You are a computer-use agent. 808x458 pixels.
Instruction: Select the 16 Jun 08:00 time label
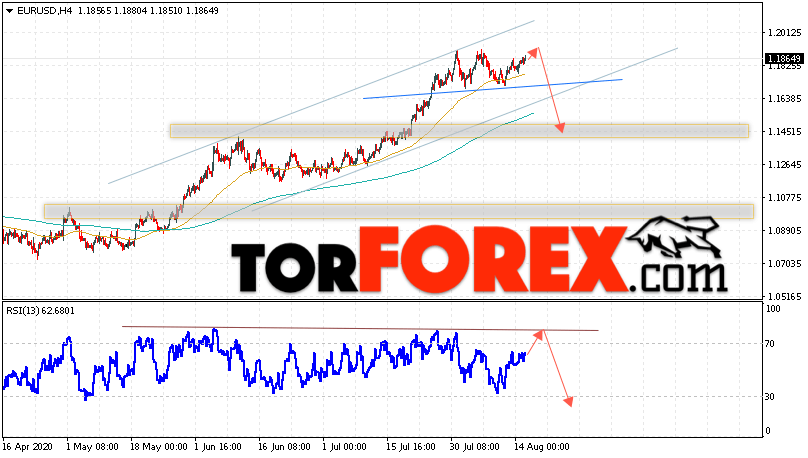pyautogui.click(x=284, y=447)
